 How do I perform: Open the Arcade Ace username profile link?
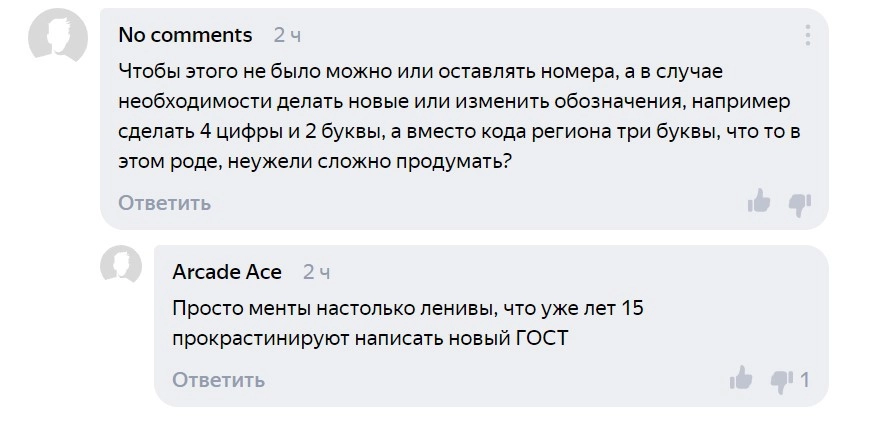pyautogui.click(x=227, y=272)
